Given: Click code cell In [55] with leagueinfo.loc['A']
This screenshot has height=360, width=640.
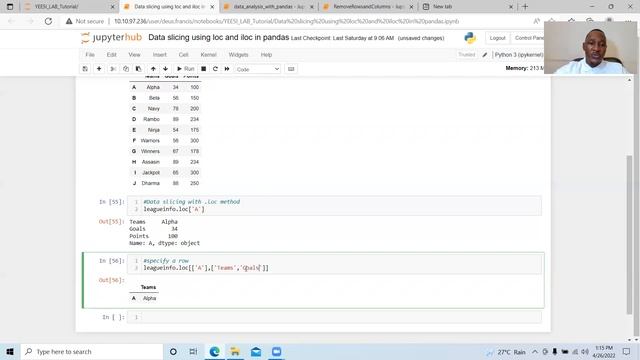Looking at the screenshot, I should click(334, 205).
